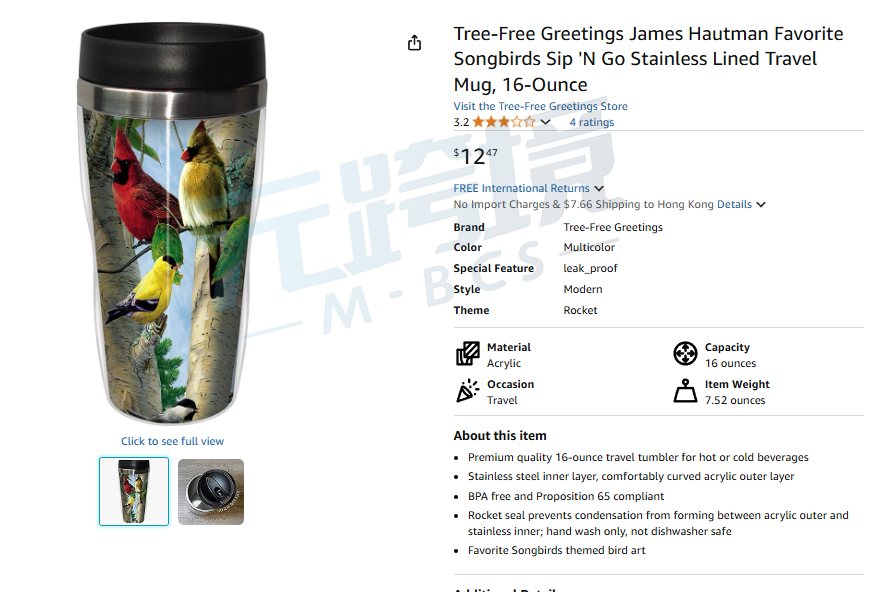This screenshot has height=592, width=884.
Task: Open the 4 ratings link
Action: tap(591, 122)
